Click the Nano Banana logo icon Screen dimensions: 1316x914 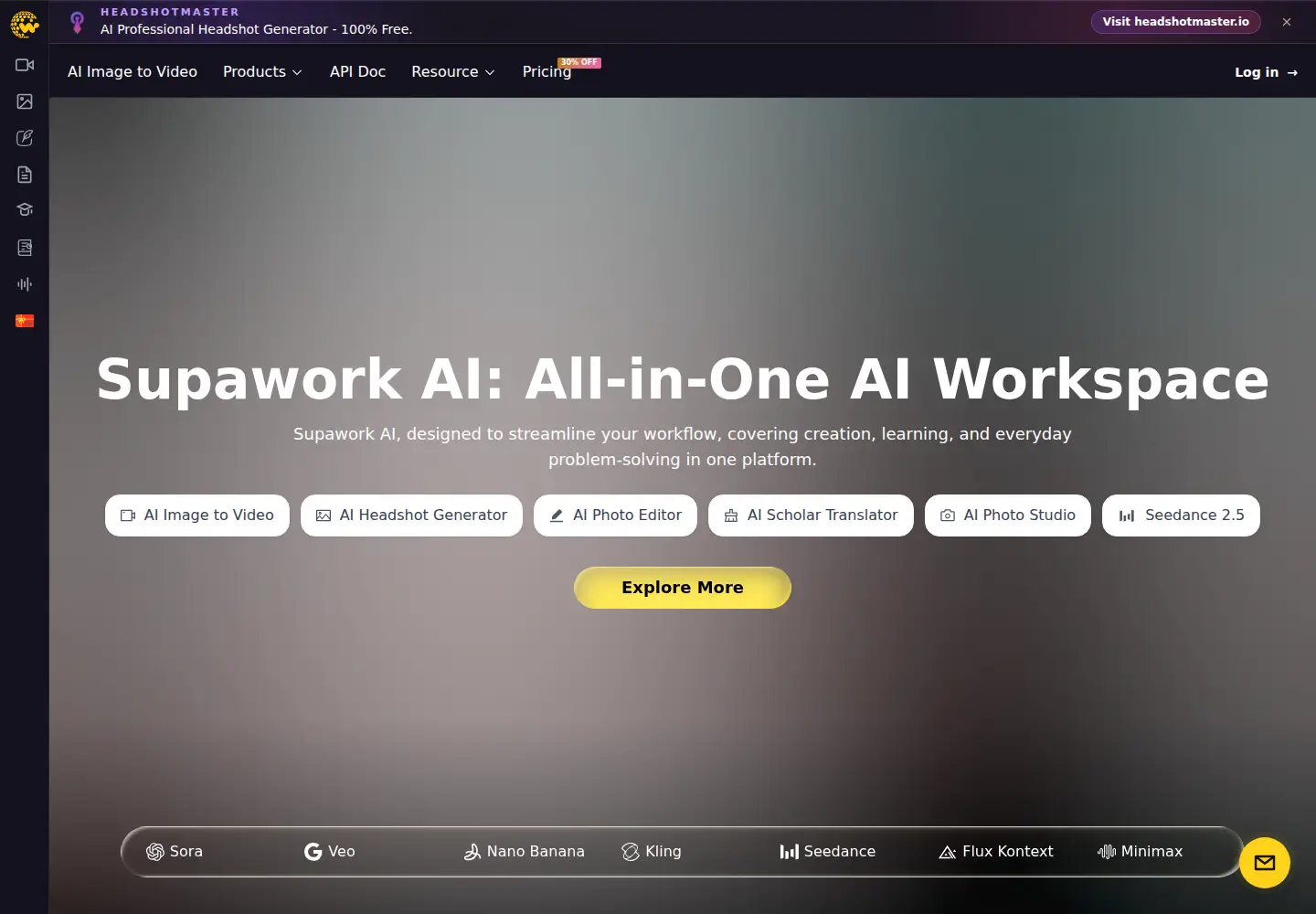[472, 852]
